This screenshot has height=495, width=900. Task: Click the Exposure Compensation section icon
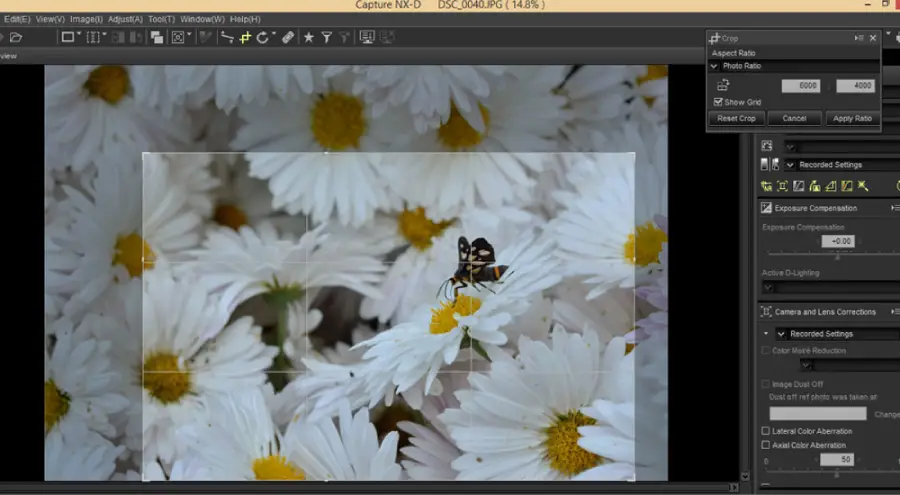click(766, 208)
